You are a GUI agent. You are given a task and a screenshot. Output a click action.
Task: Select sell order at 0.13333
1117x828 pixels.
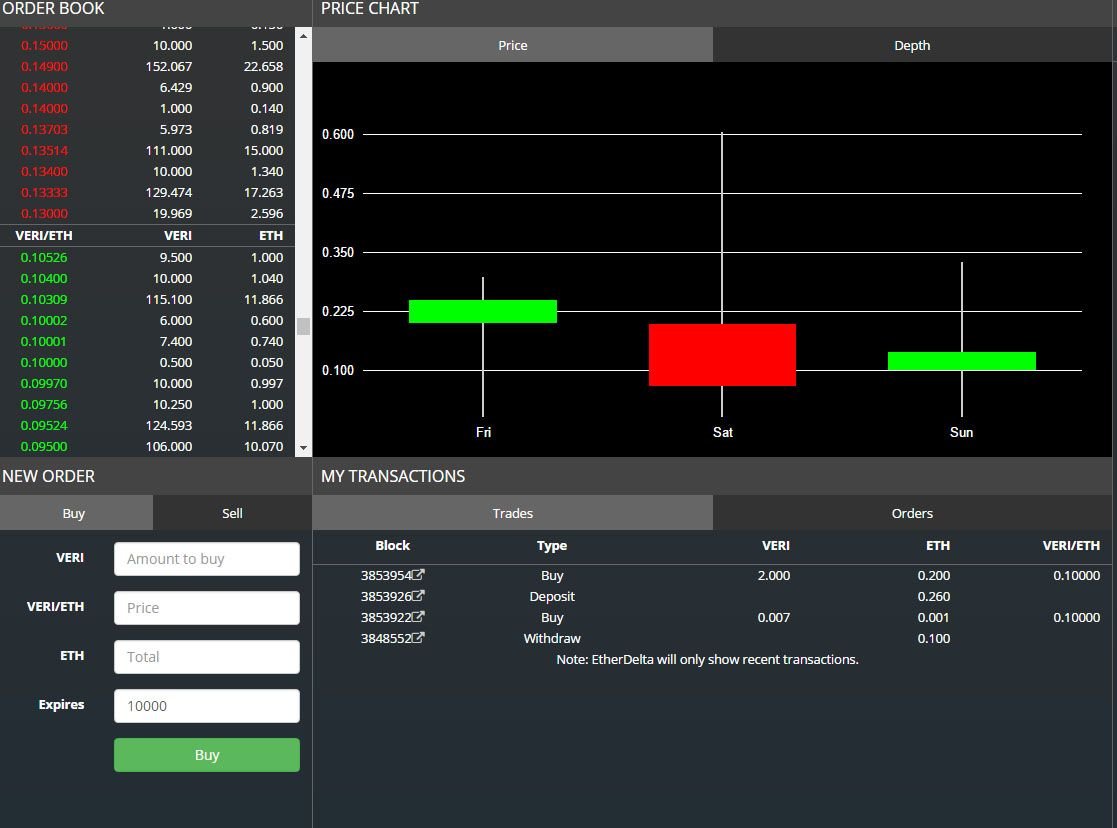[x=148, y=192]
